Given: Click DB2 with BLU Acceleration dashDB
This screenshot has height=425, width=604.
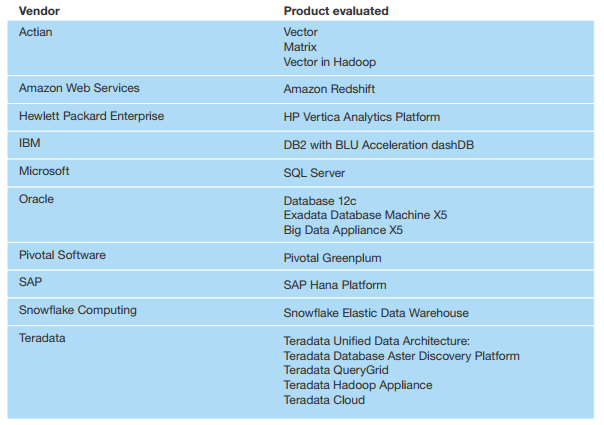Looking at the screenshot, I should point(378,145).
